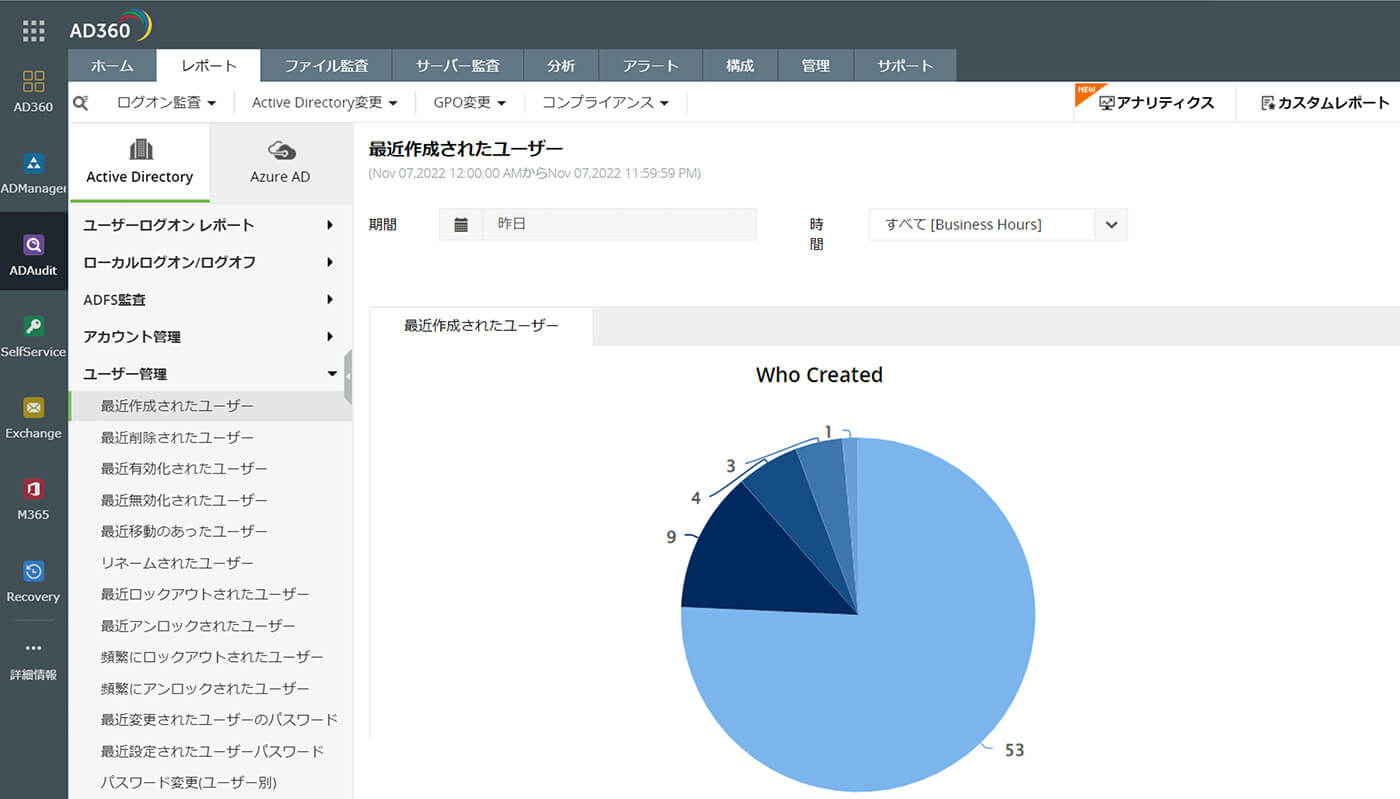
Task: Open the GPO変更 dropdown menu
Action: [467, 101]
